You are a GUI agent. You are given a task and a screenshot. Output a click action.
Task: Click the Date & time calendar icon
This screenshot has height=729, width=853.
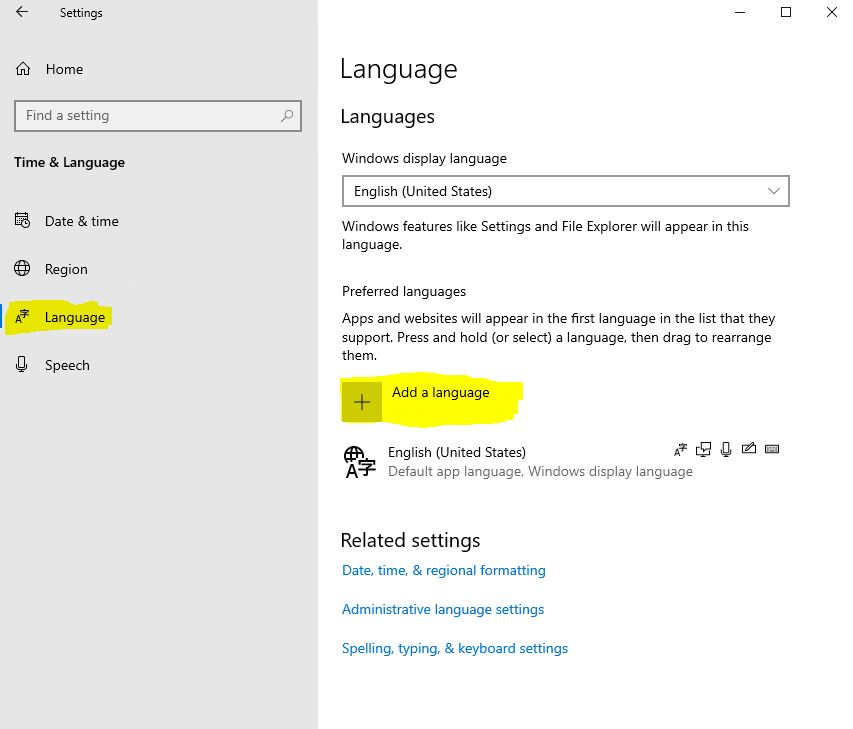click(22, 220)
